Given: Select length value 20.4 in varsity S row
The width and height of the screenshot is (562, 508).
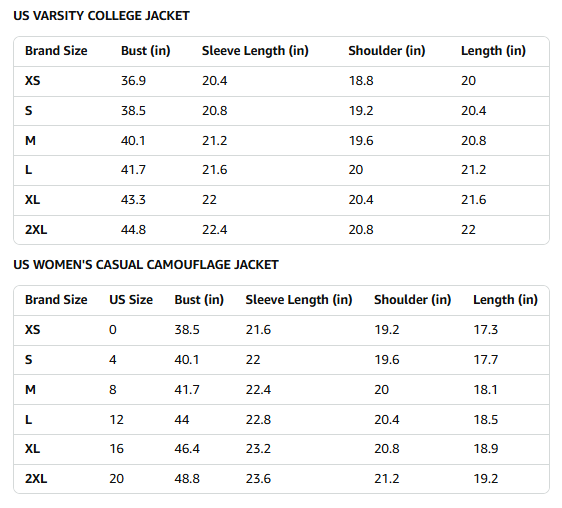Looking at the screenshot, I should point(473,111).
